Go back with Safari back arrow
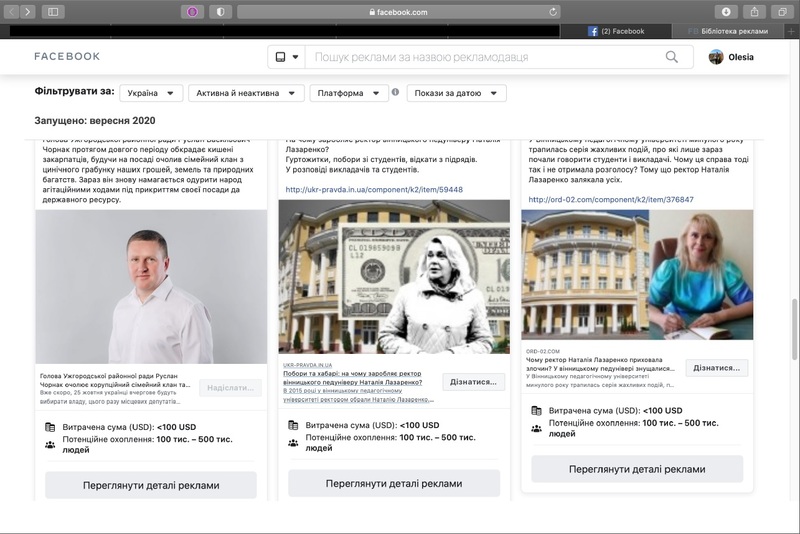 [12, 11]
